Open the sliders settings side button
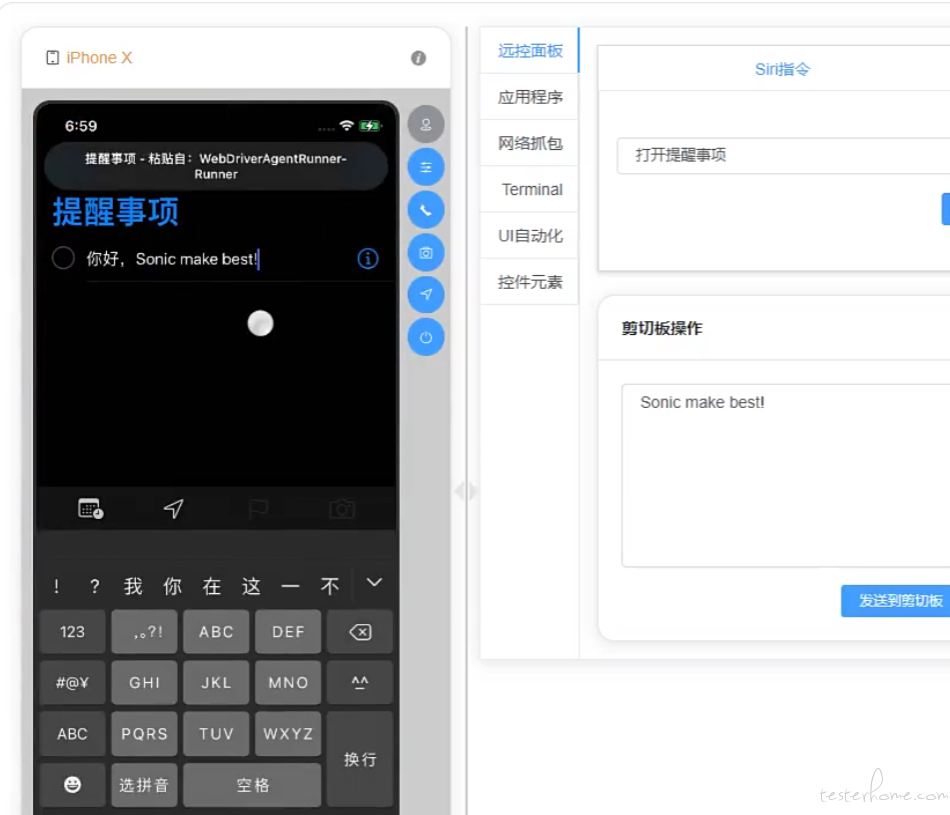The width and height of the screenshot is (950, 815). (x=426, y=167)
